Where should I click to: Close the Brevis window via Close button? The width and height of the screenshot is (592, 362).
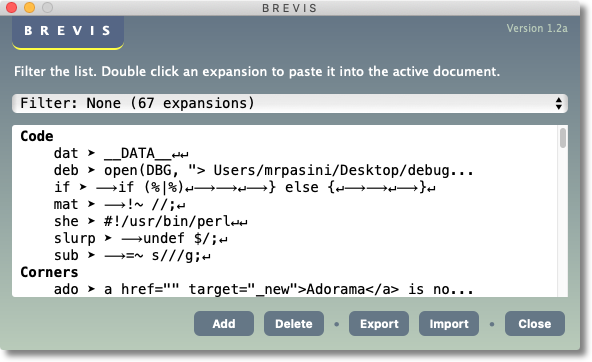[535, 323]
